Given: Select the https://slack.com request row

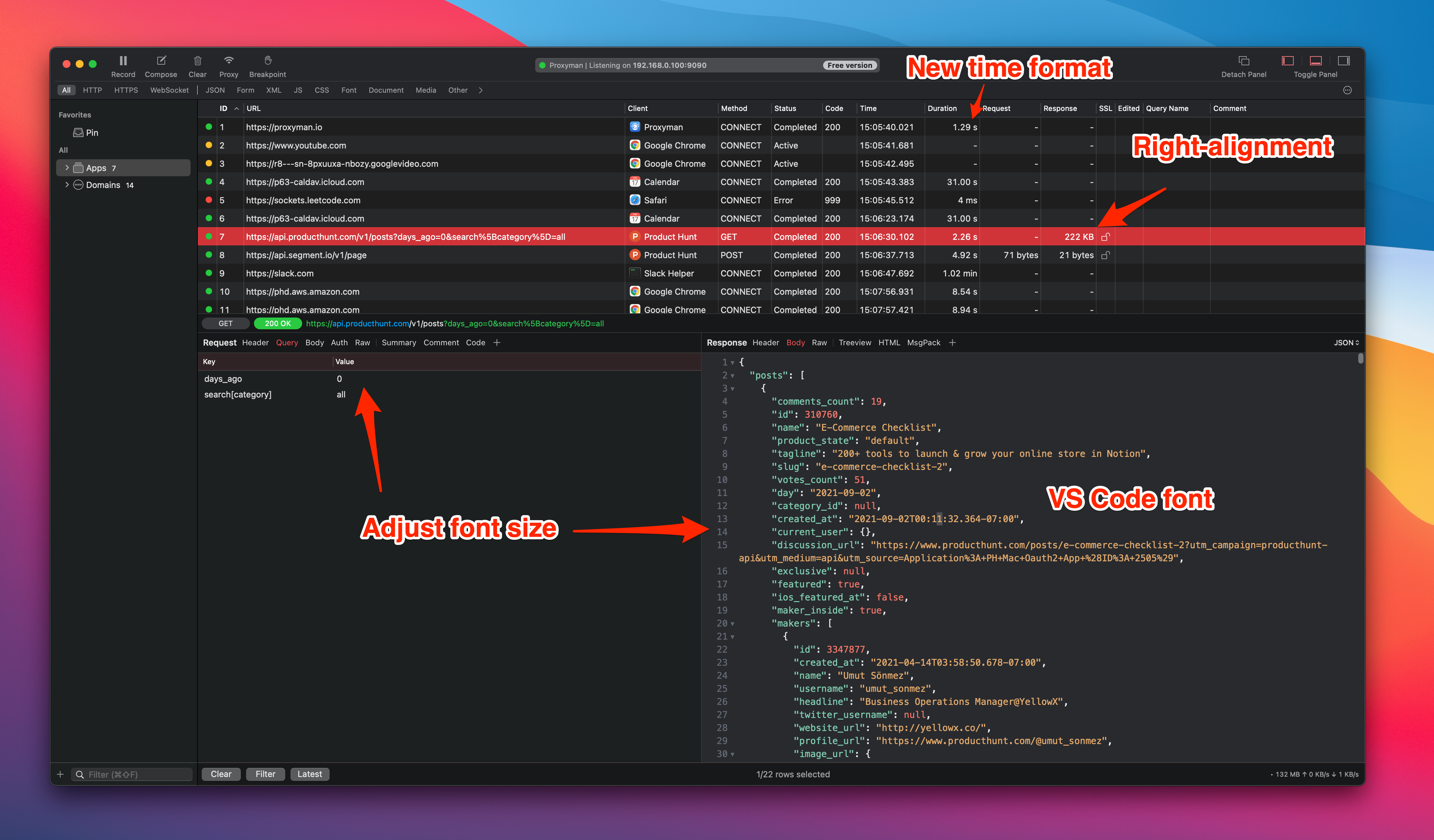Looking at the screenshot, I should click(781, 273).
